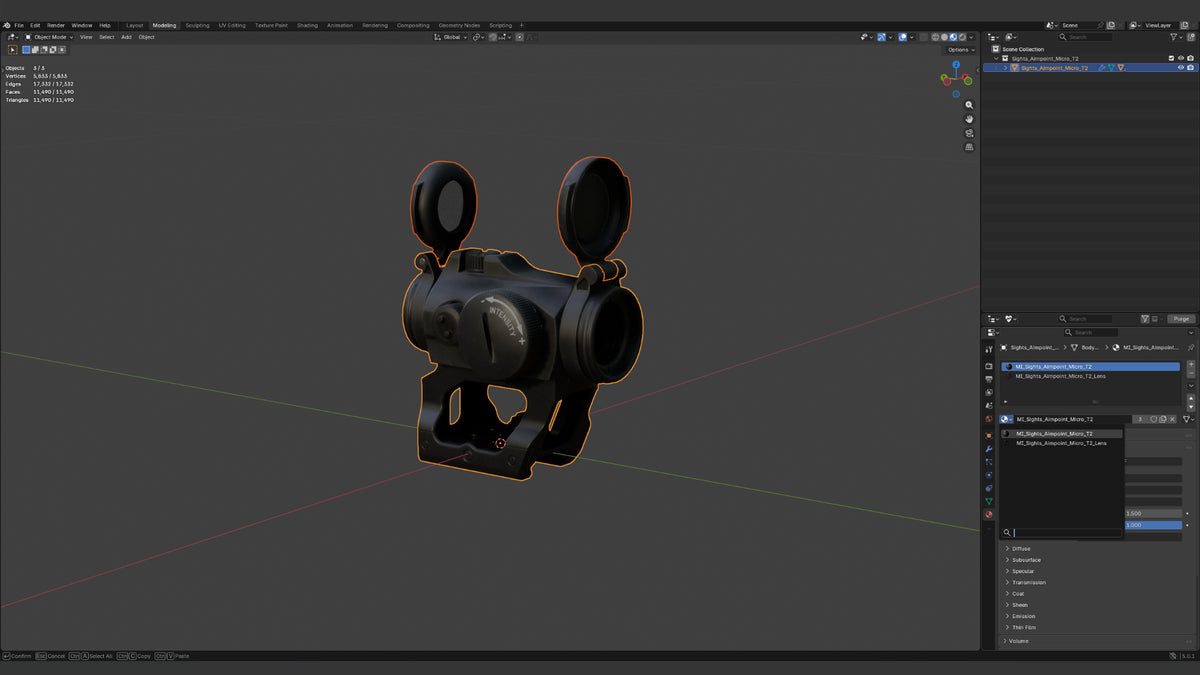Click the highlighted 1.000 value slider
1200x675 pixels.
tap(1153, 525)
